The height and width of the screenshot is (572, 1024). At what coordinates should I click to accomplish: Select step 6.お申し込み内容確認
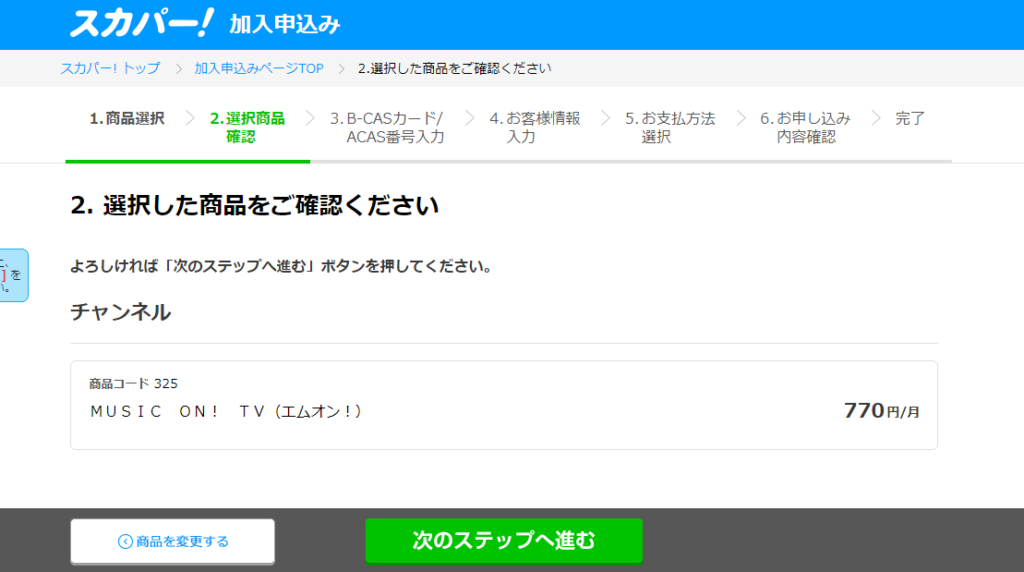tap(805, 127)
